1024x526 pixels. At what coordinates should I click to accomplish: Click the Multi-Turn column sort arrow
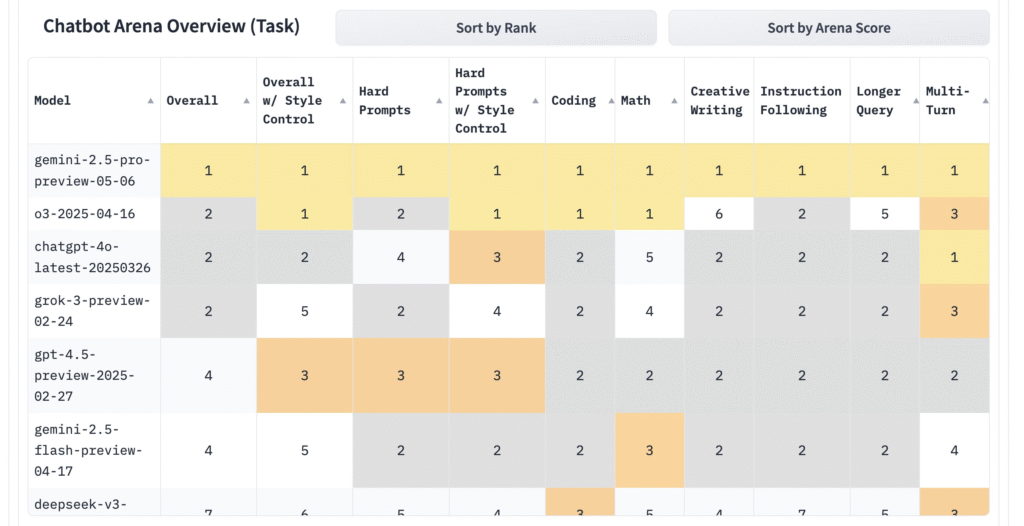click(x=984, y=100)
